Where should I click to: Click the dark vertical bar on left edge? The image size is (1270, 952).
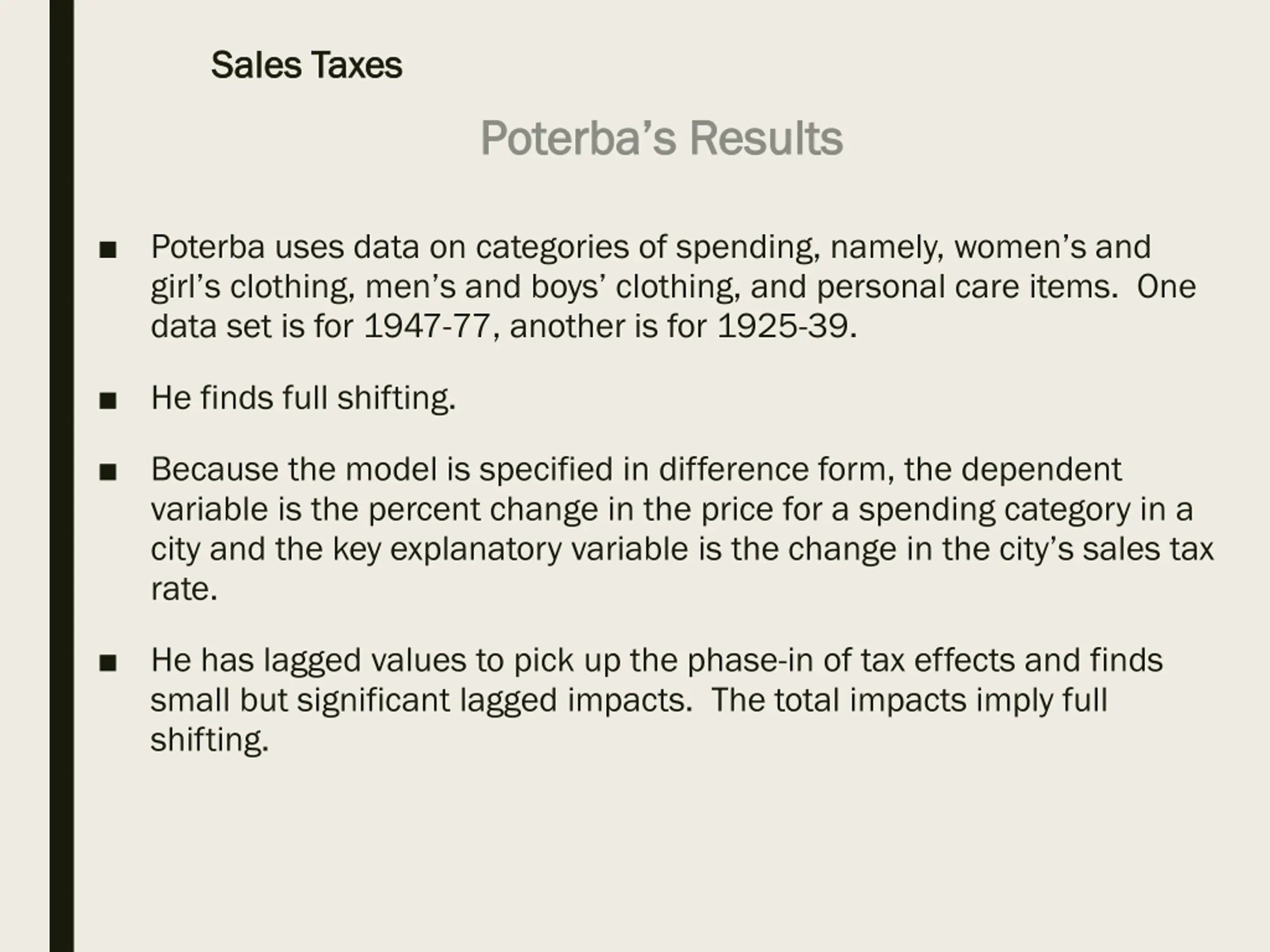(62, 476)
